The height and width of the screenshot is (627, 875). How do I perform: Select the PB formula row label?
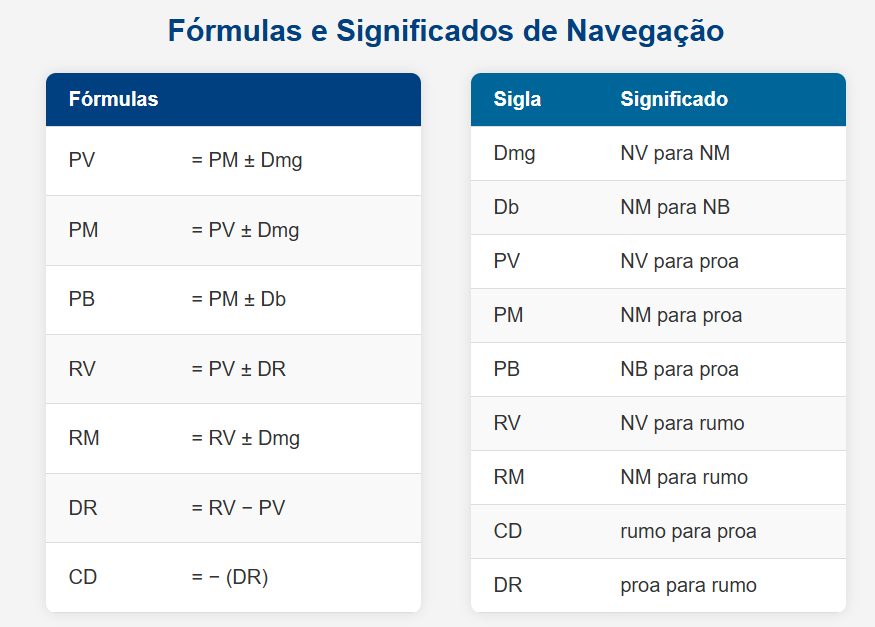click(x=82, y=299)
